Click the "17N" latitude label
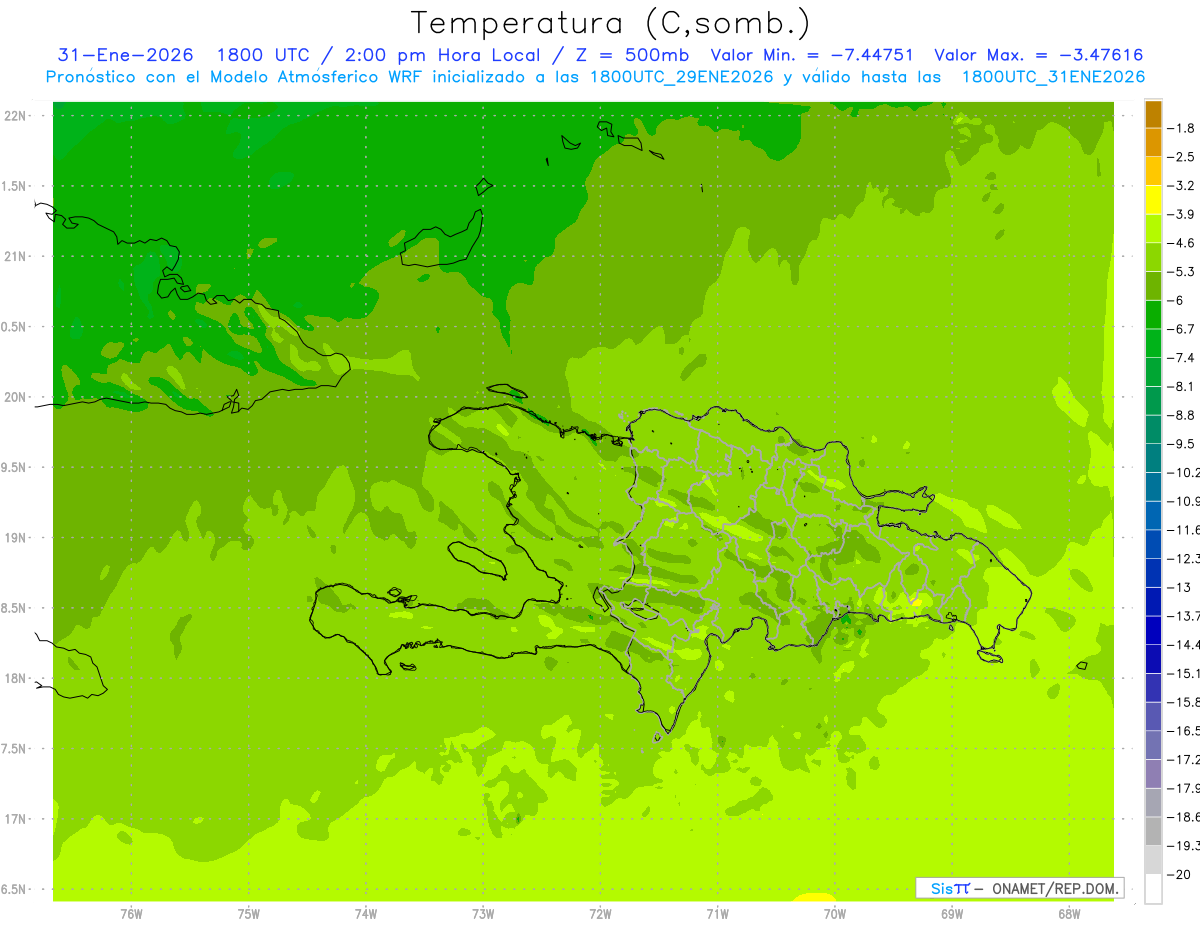This screenshot has width=1200, height=927. click(x=17, y=819)
